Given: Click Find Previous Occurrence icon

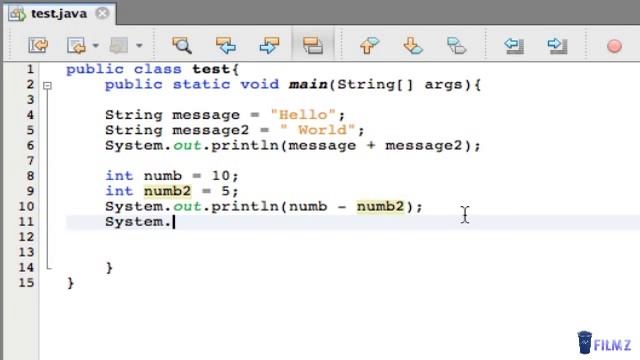Looking at the screenshot, I should click(x=226, y=45).
